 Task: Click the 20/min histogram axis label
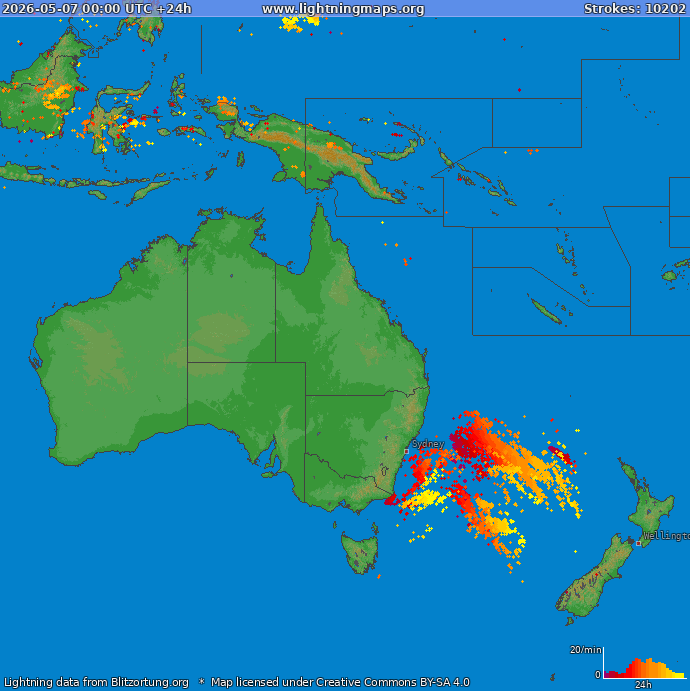[x=586, y=650]
